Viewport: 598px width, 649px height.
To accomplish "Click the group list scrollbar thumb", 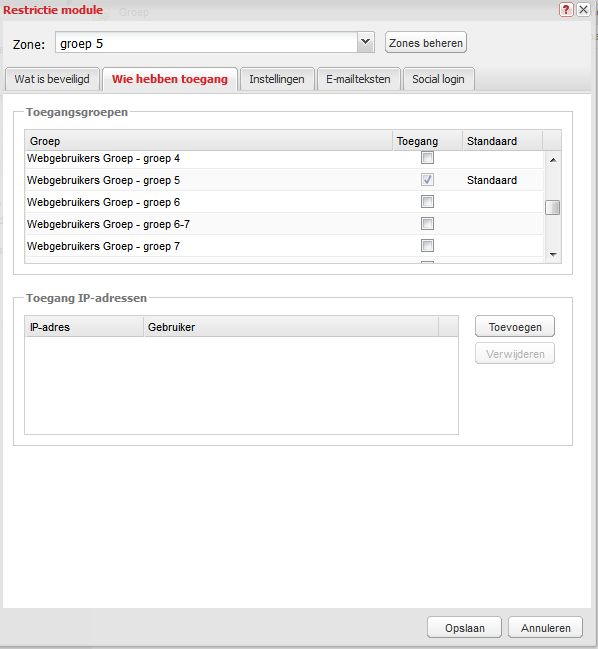I will [553, 207].
